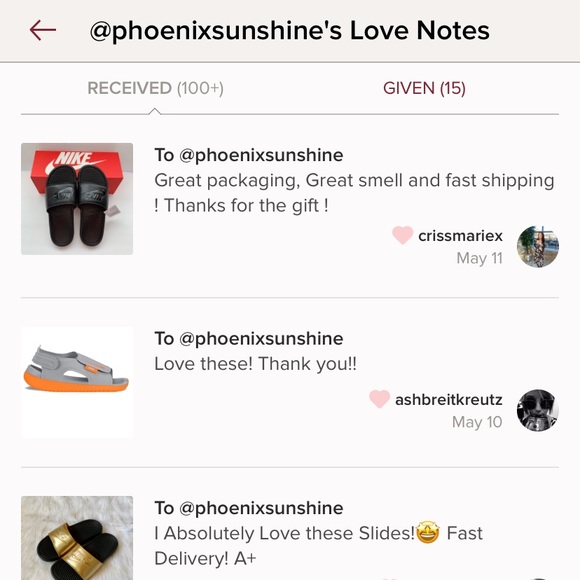Open the black Nike slides listing photo
The width and height of the screenshot is (580, 580).
pyautogui.click(x=77, y=199)
